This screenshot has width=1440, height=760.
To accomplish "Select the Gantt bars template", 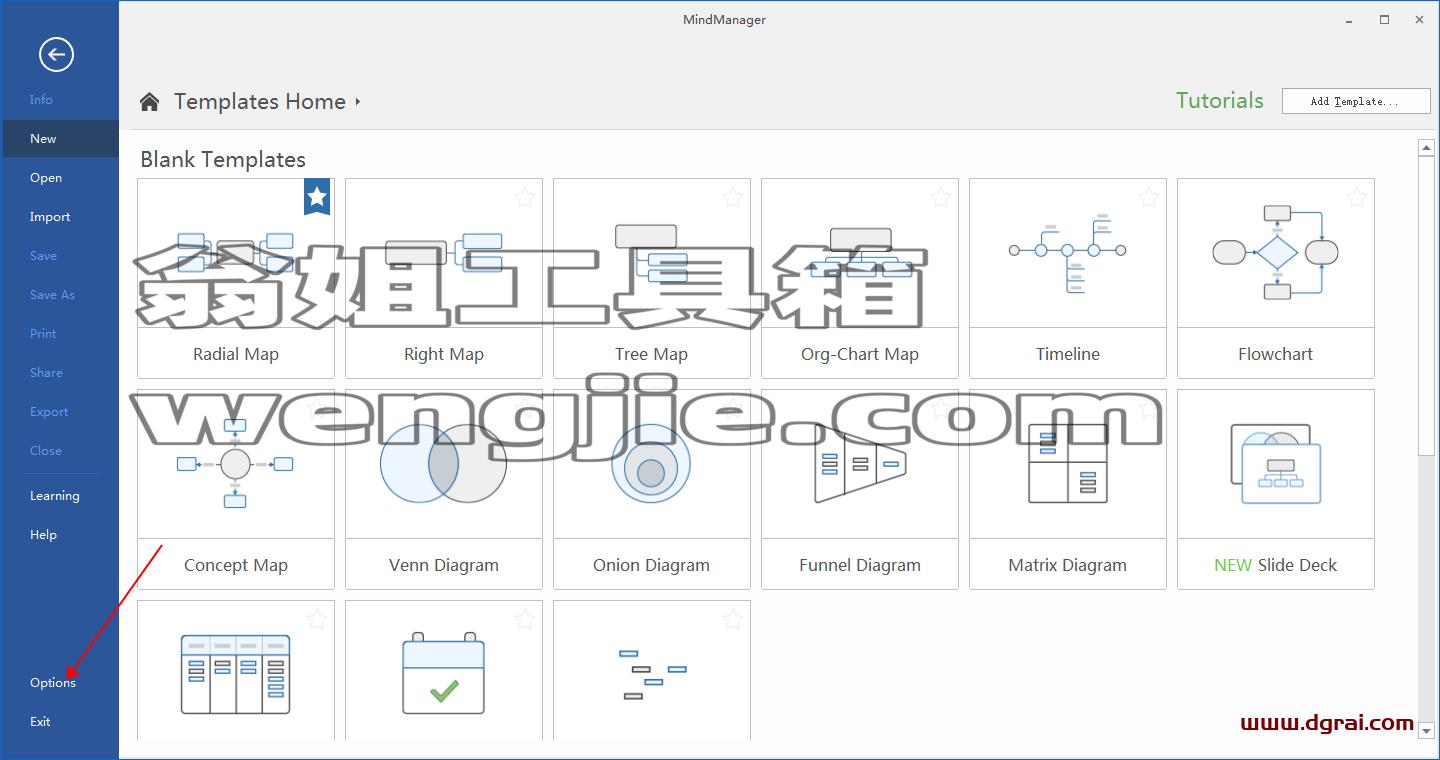I will (x=652, y=672).
